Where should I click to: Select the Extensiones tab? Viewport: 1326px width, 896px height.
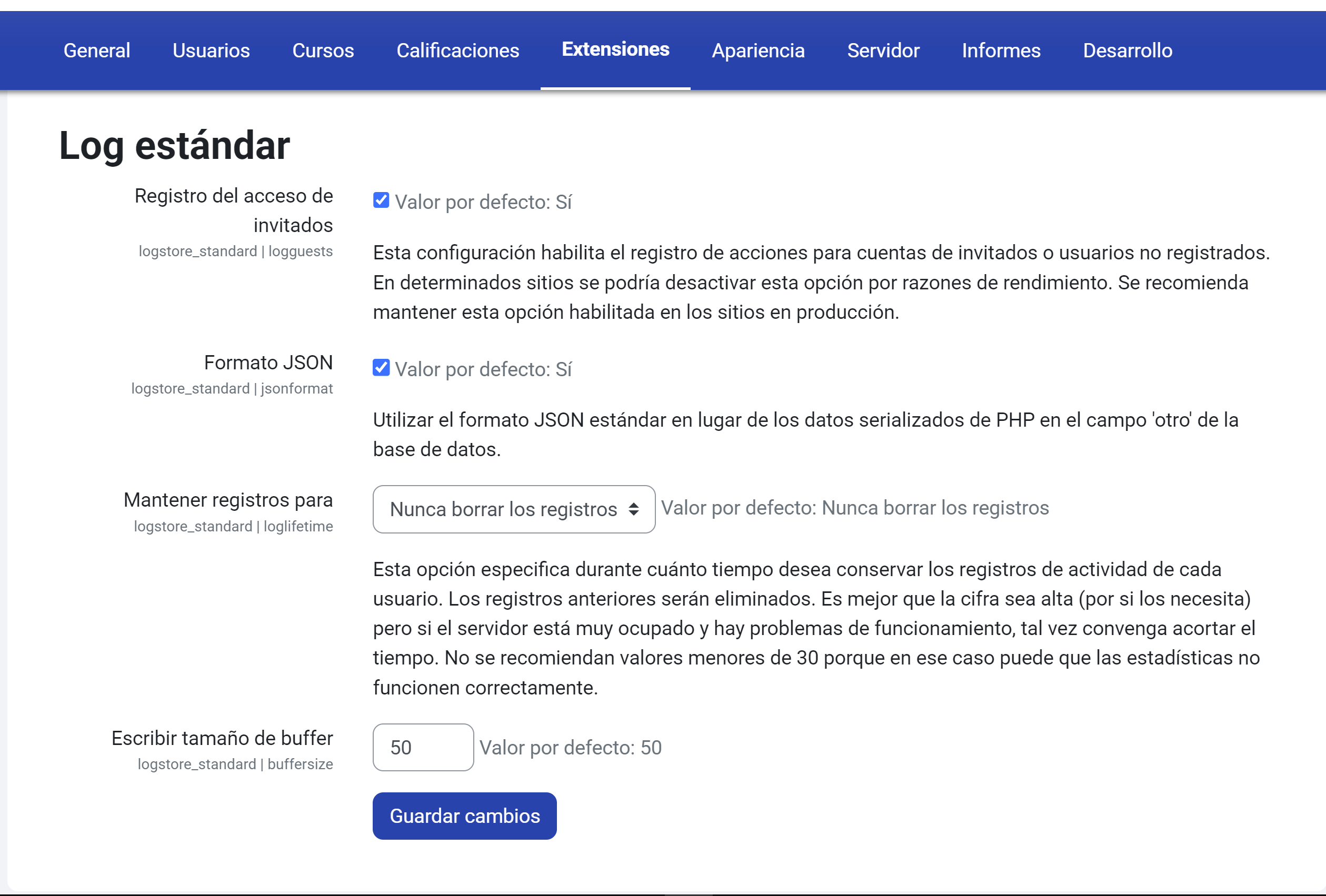[615, 49]
